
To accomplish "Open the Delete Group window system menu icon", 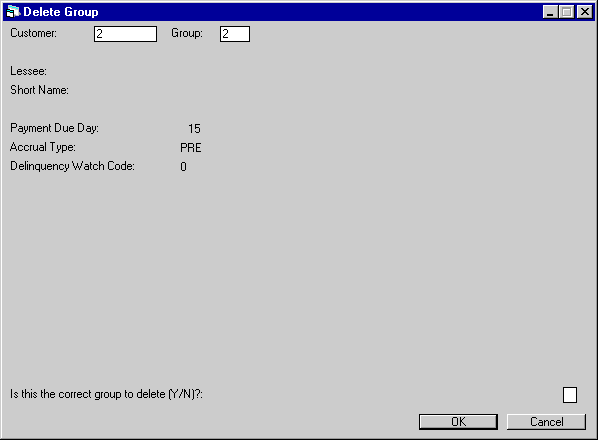I will tap(13, 12).
